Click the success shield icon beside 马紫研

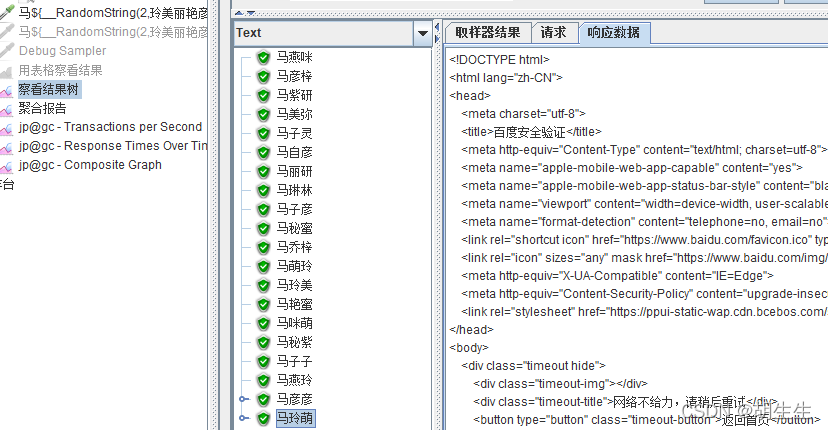pyautogui.click(x=264, y=95)
